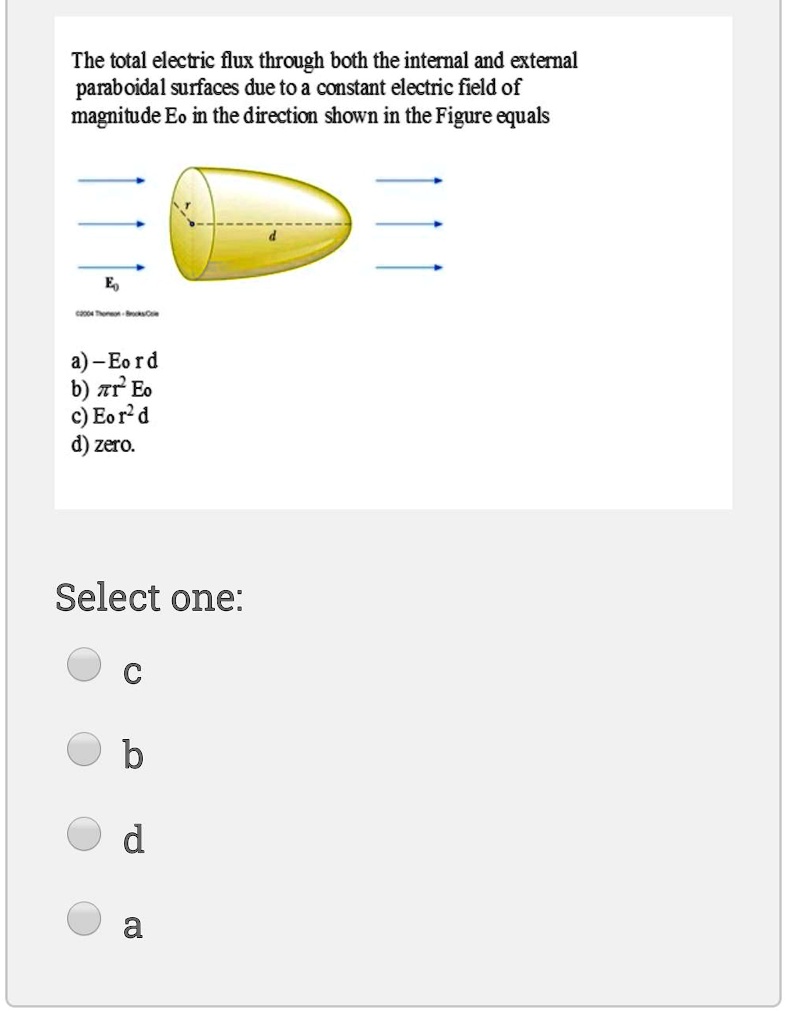The image size is (786, 1012).
Task: Click the "b" answer label text
Action: tap(133, 753)
